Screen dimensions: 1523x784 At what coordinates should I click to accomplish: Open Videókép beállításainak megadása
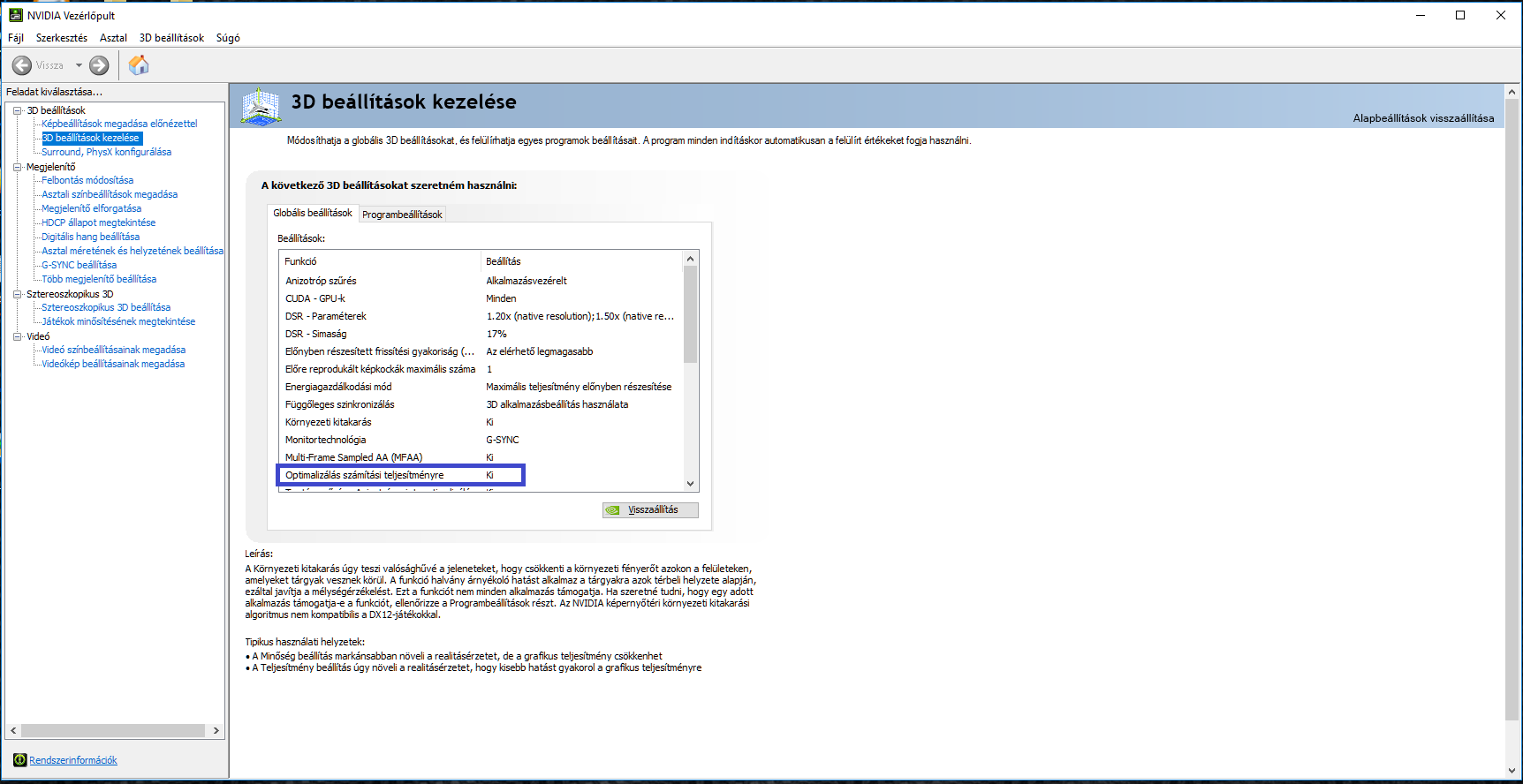tap(113, 364)
